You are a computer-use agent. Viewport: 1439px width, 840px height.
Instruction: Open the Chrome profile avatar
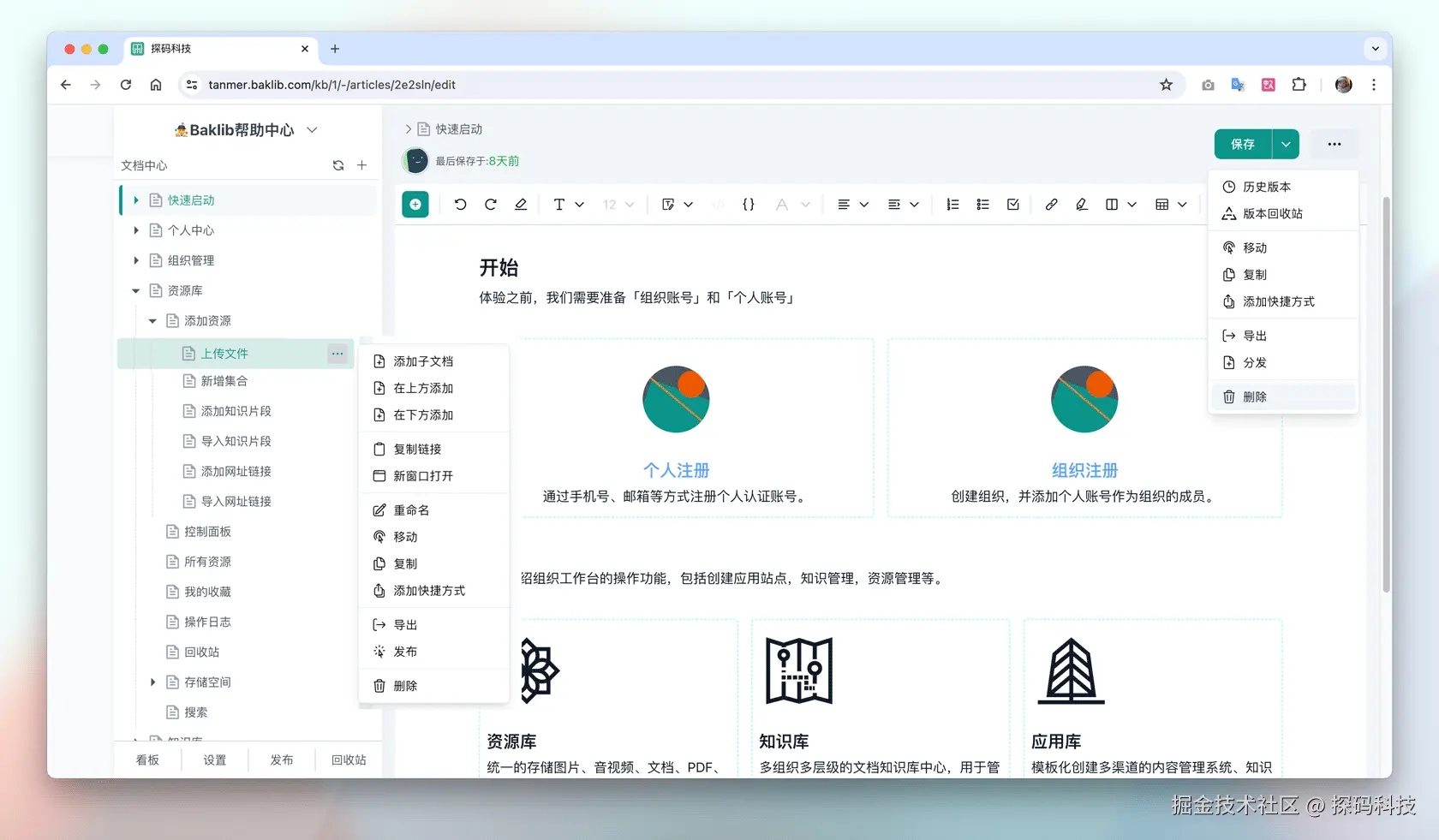tap(1344, 85)
